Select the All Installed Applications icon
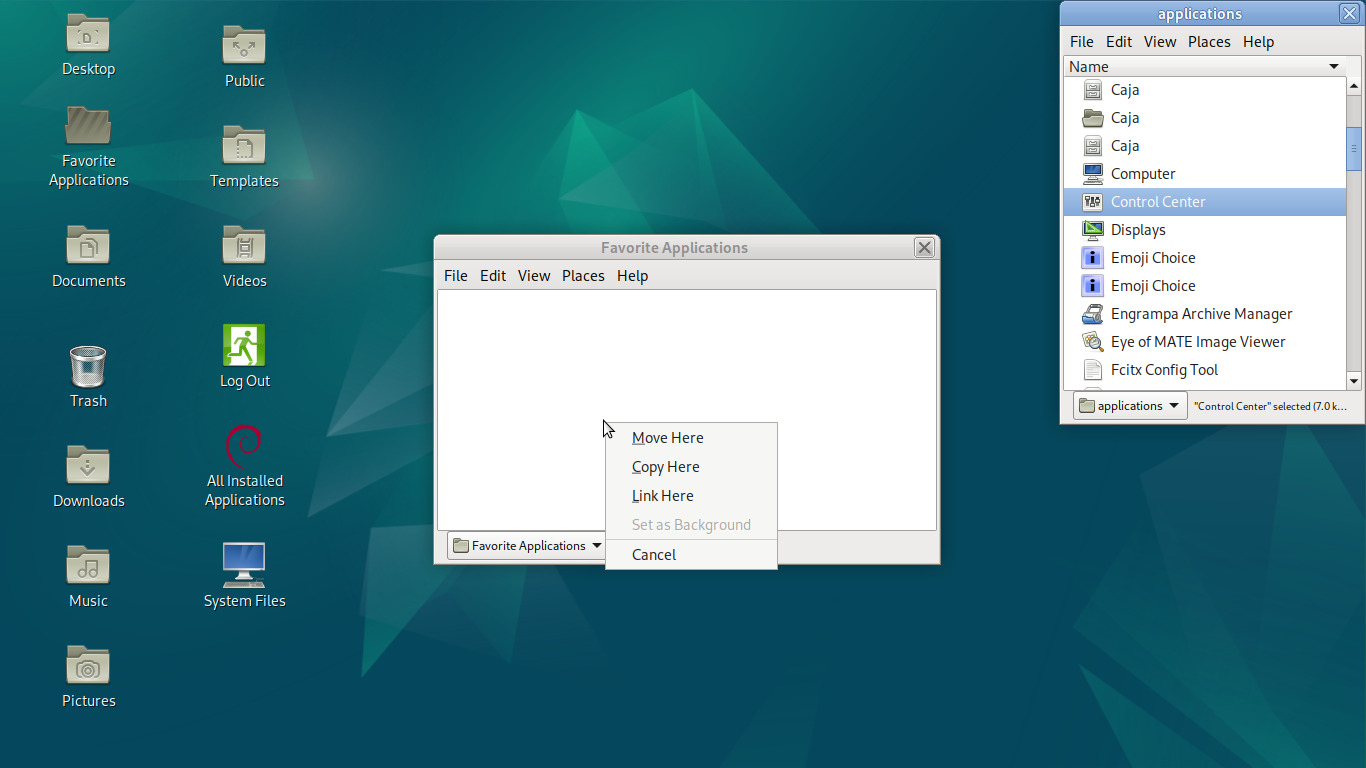The image size is (1366, 768). [244, 446]
